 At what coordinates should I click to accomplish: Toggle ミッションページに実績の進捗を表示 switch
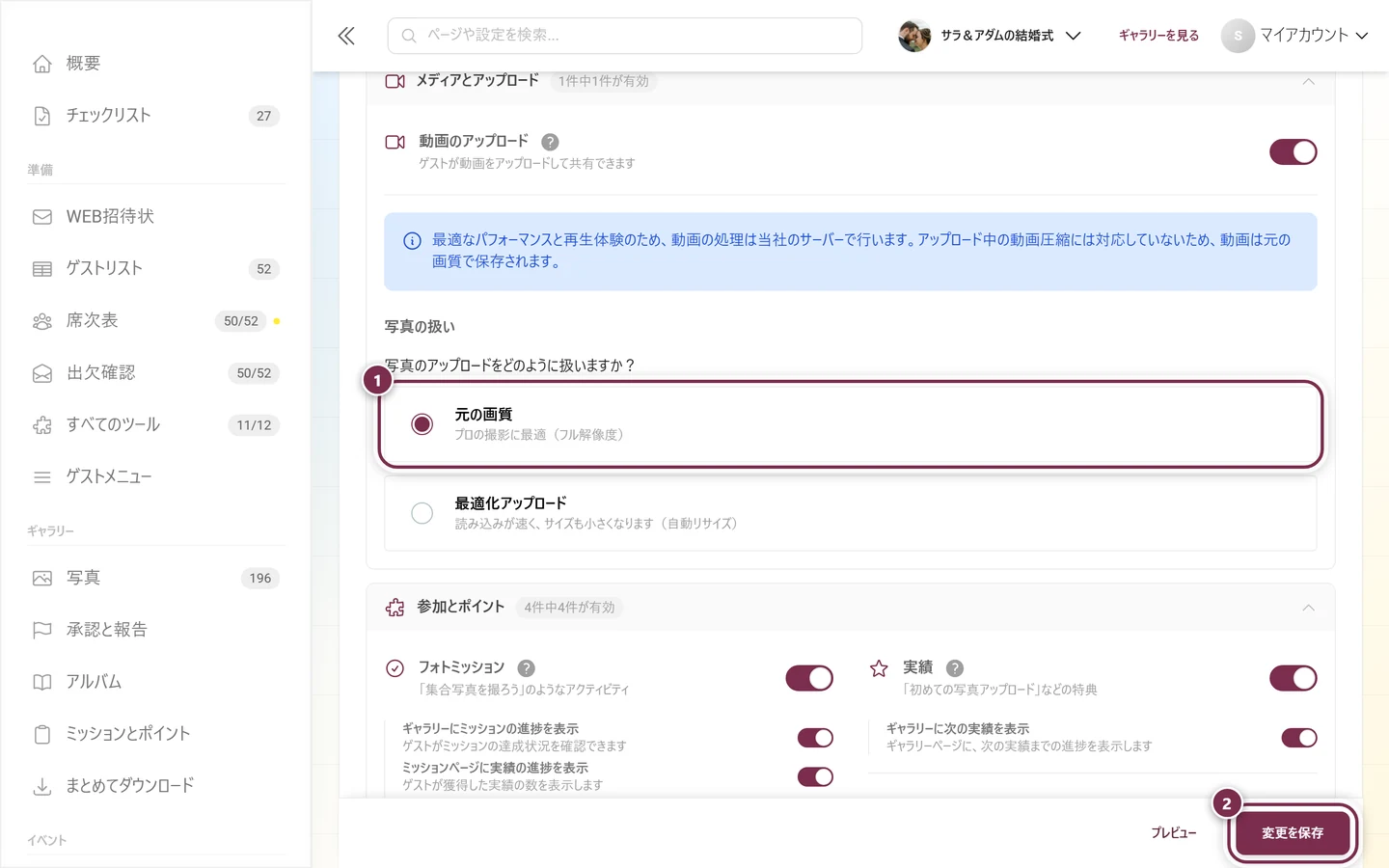click(816, 776)
